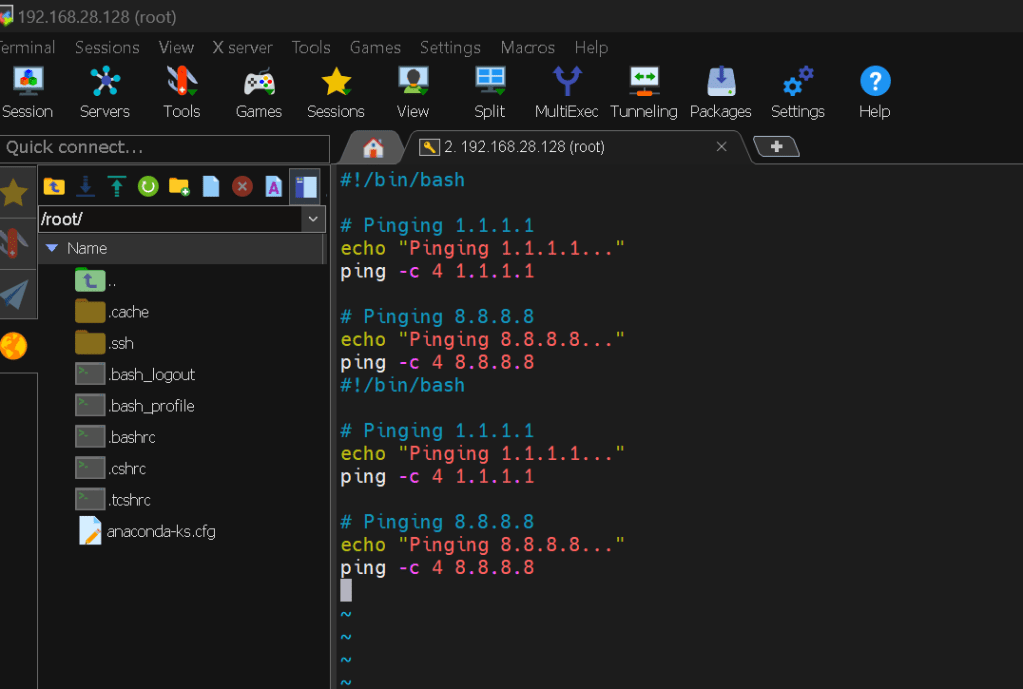1023x689 pixels.
Task: Delete selected file with red X icon
Action: [242, 187]
